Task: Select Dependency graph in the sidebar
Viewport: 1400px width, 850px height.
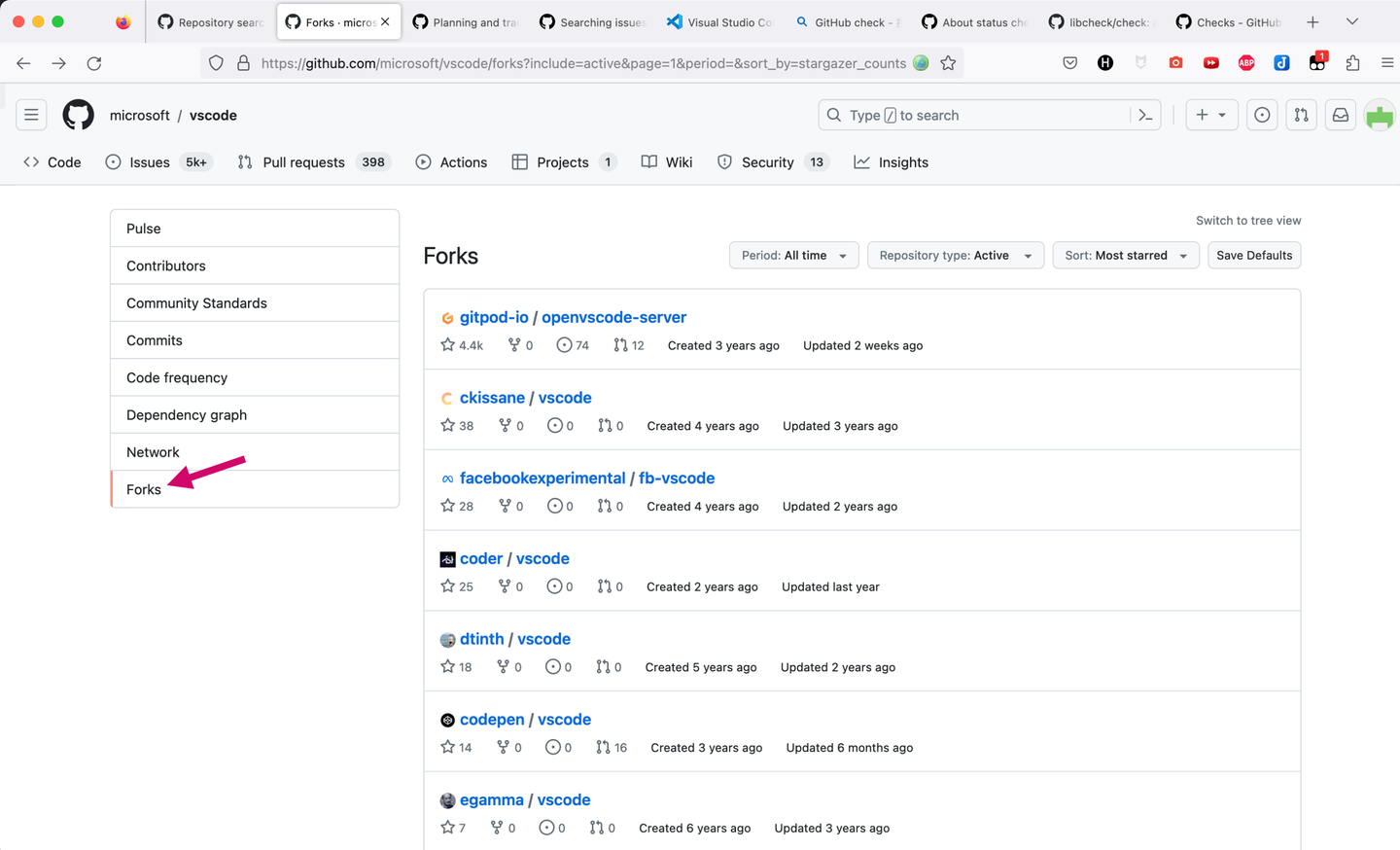Action: (x=255, y=415)
